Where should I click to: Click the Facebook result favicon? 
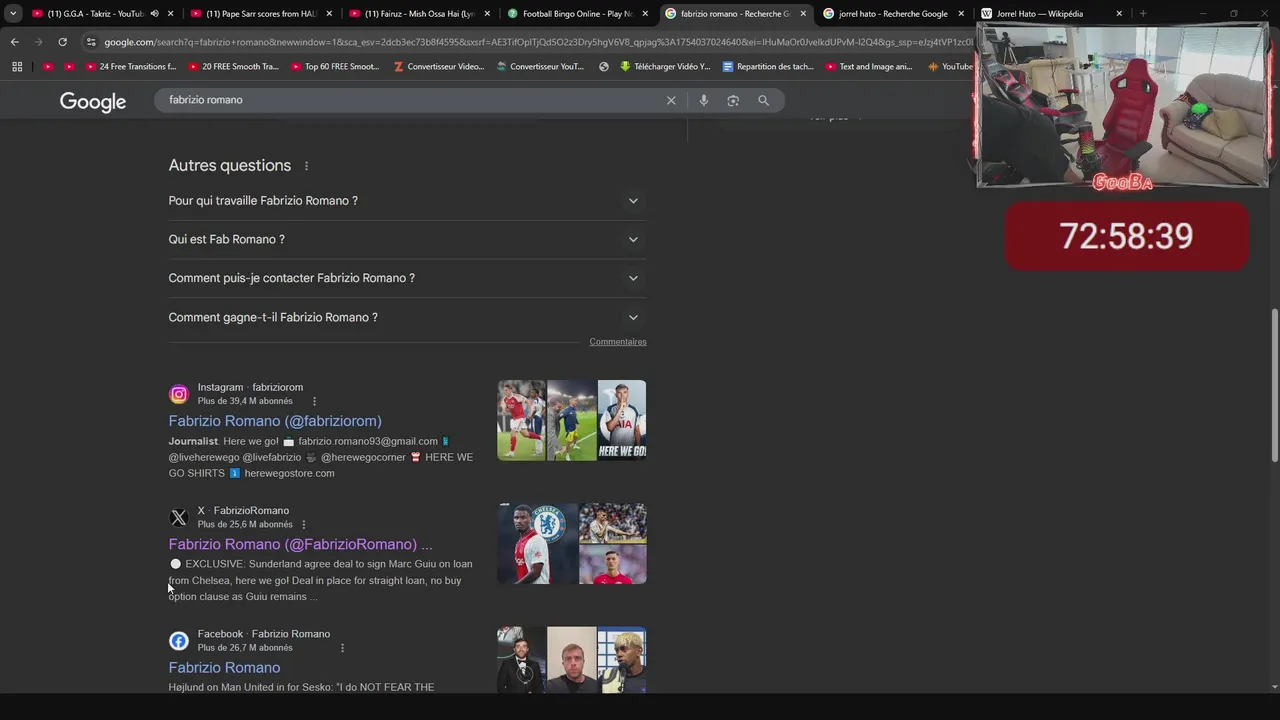[x=179, y=641]
